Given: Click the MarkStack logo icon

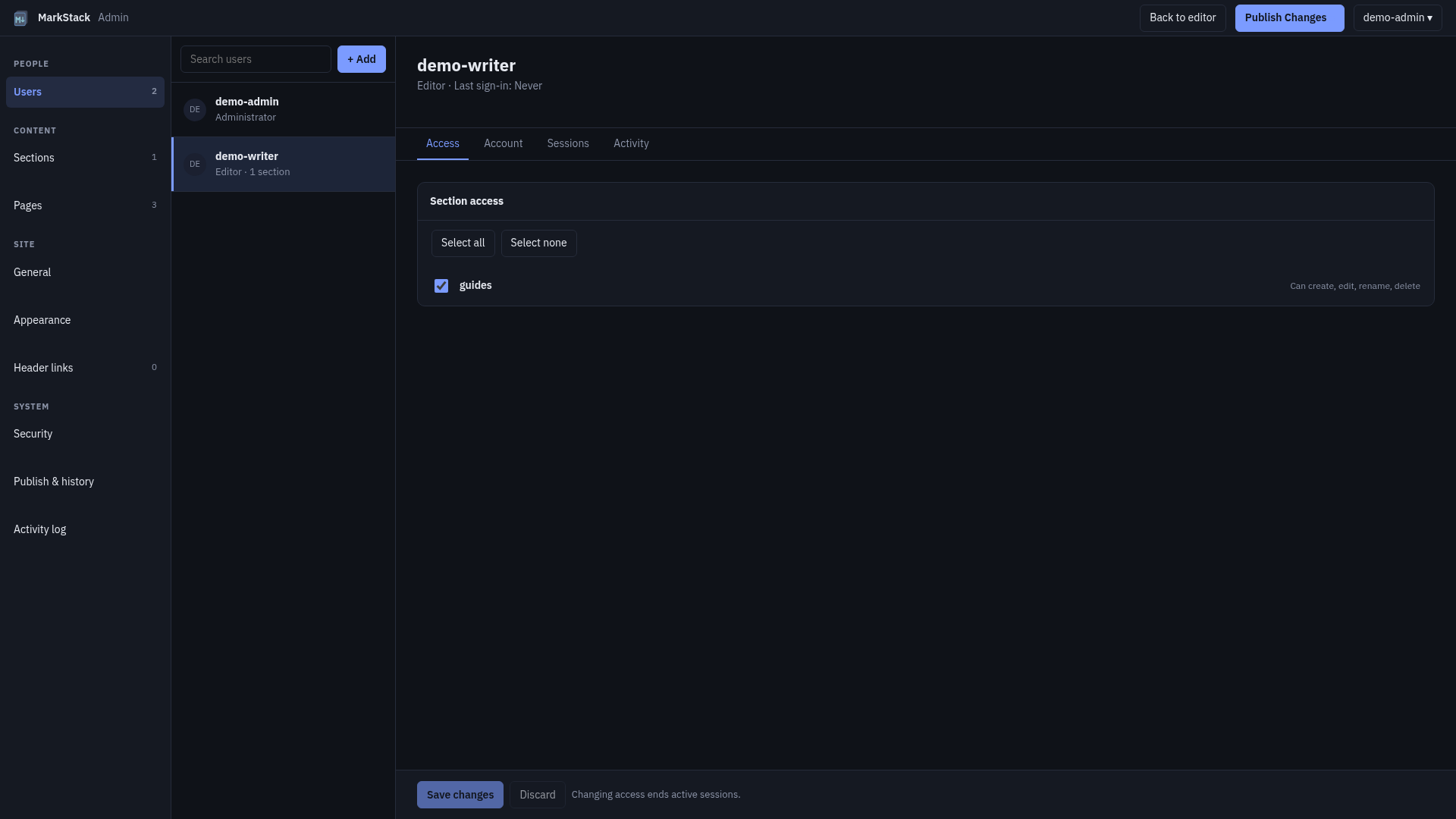Looking at the screenshot, I should (20, 18).
